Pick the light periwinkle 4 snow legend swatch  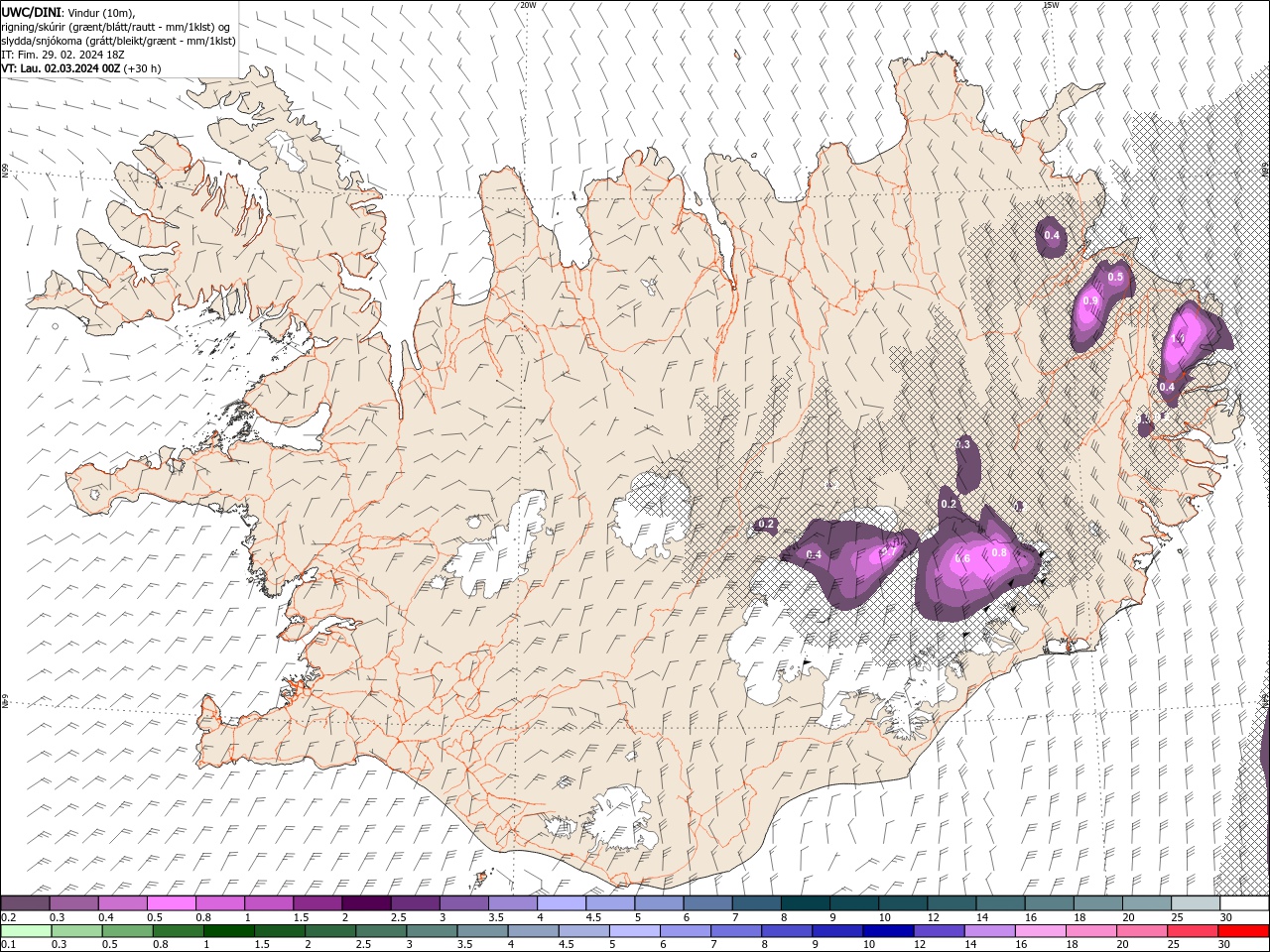562,903
